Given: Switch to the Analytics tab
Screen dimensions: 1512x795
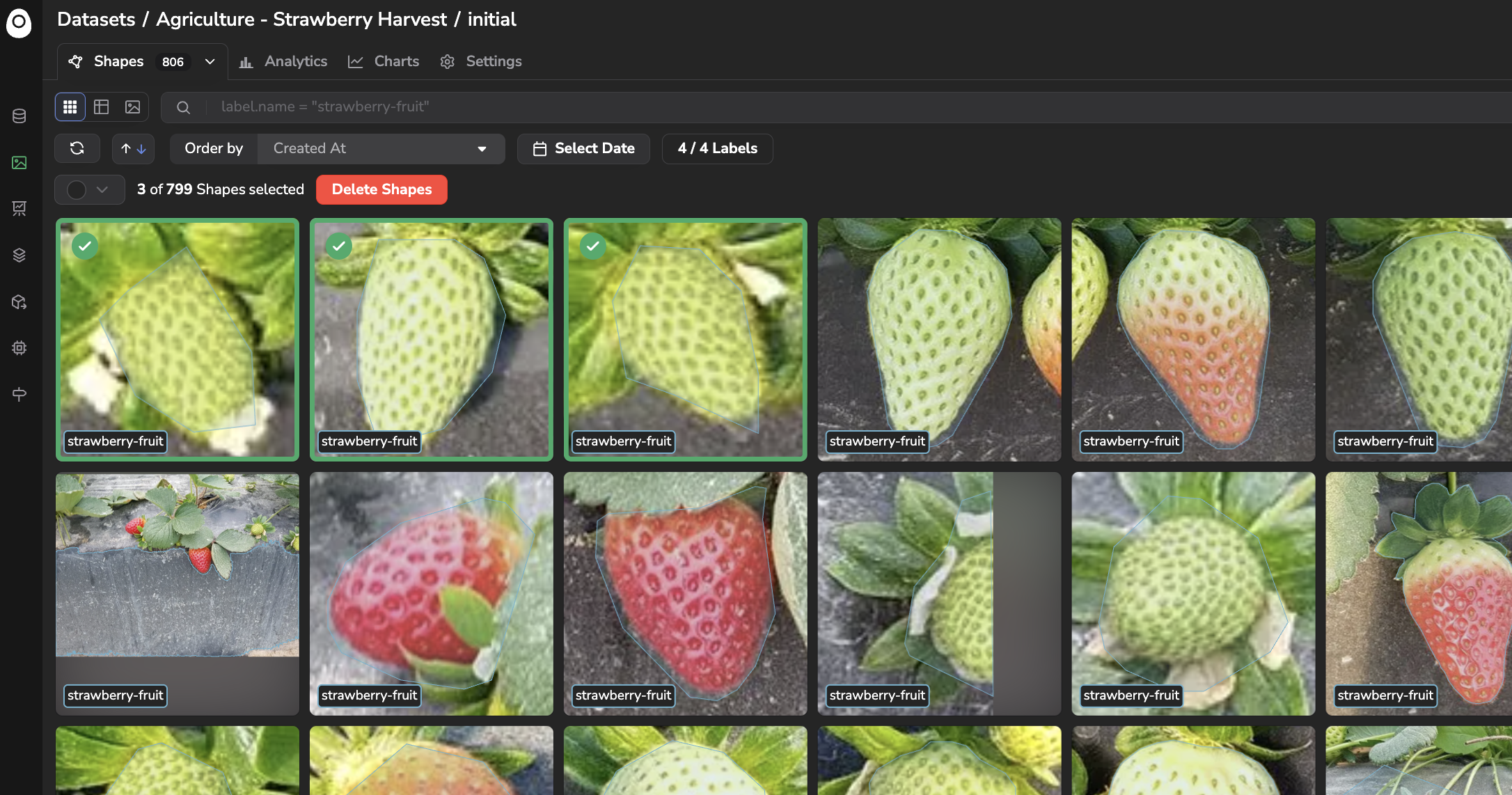Looking at the screenshot, I should coord(283,61).
